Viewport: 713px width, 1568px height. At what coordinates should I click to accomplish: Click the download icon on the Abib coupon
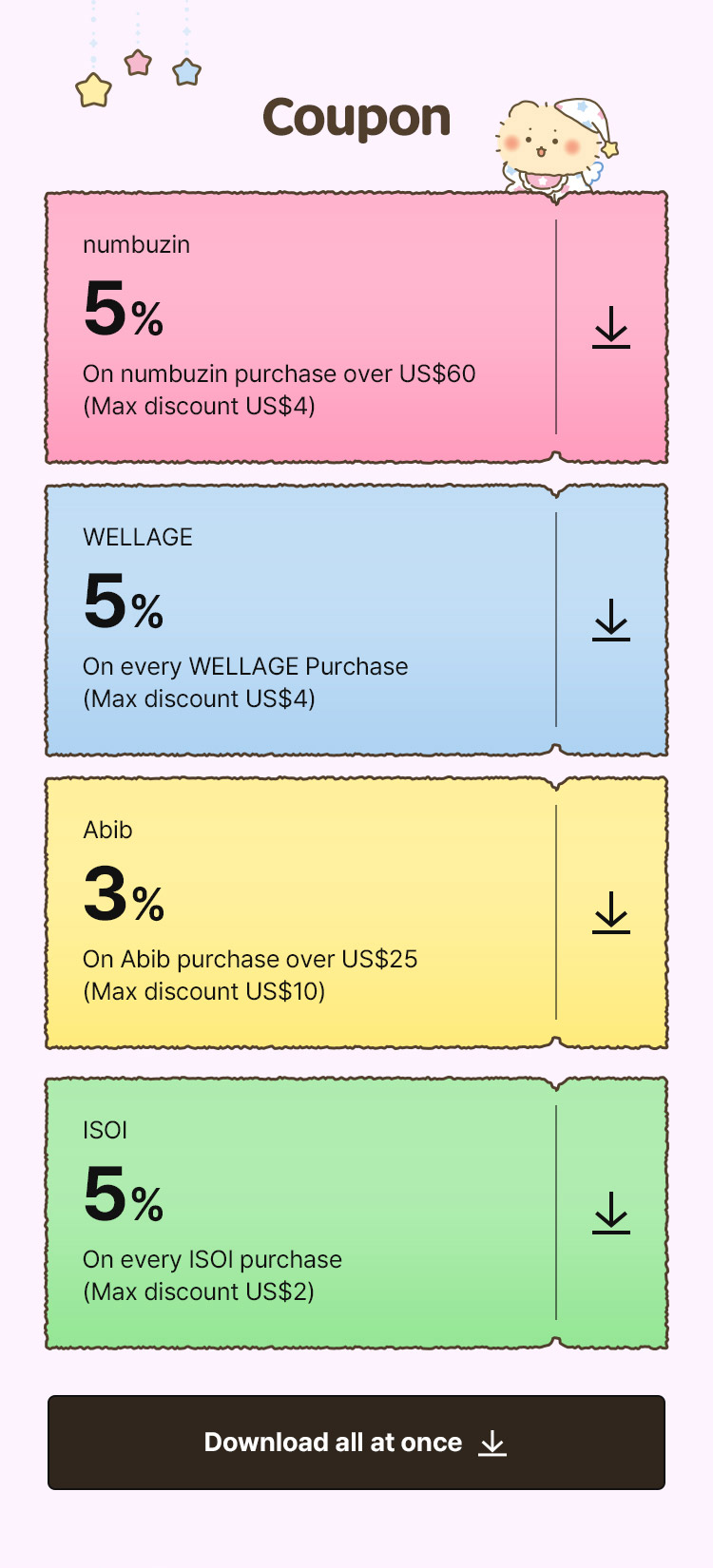pyautogui.click(x=609, y=913)
